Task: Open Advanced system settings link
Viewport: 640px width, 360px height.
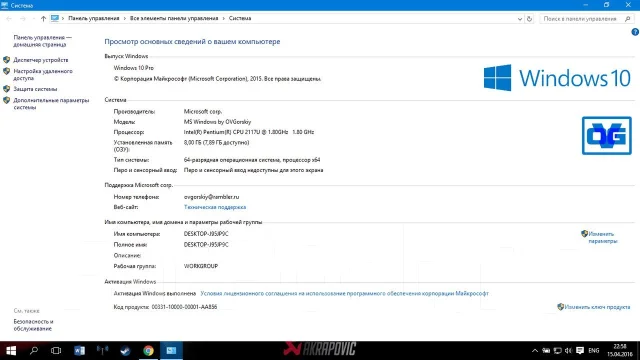Action: coord(51,104)
